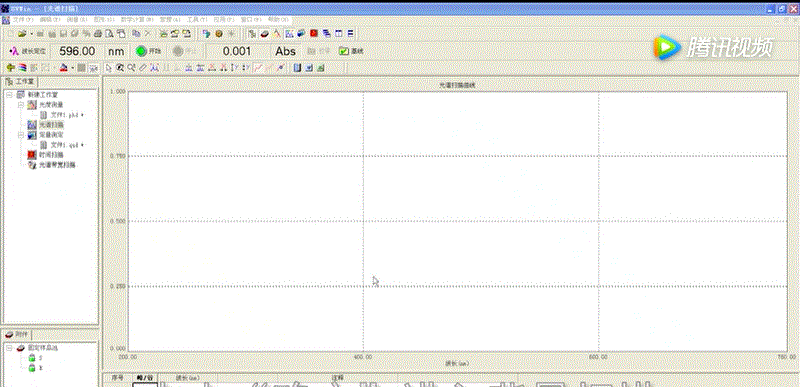Image resolution: width=802 pixels, height=387 pixels.
Task: Open the 测量 menu
Action: point(77,19)
